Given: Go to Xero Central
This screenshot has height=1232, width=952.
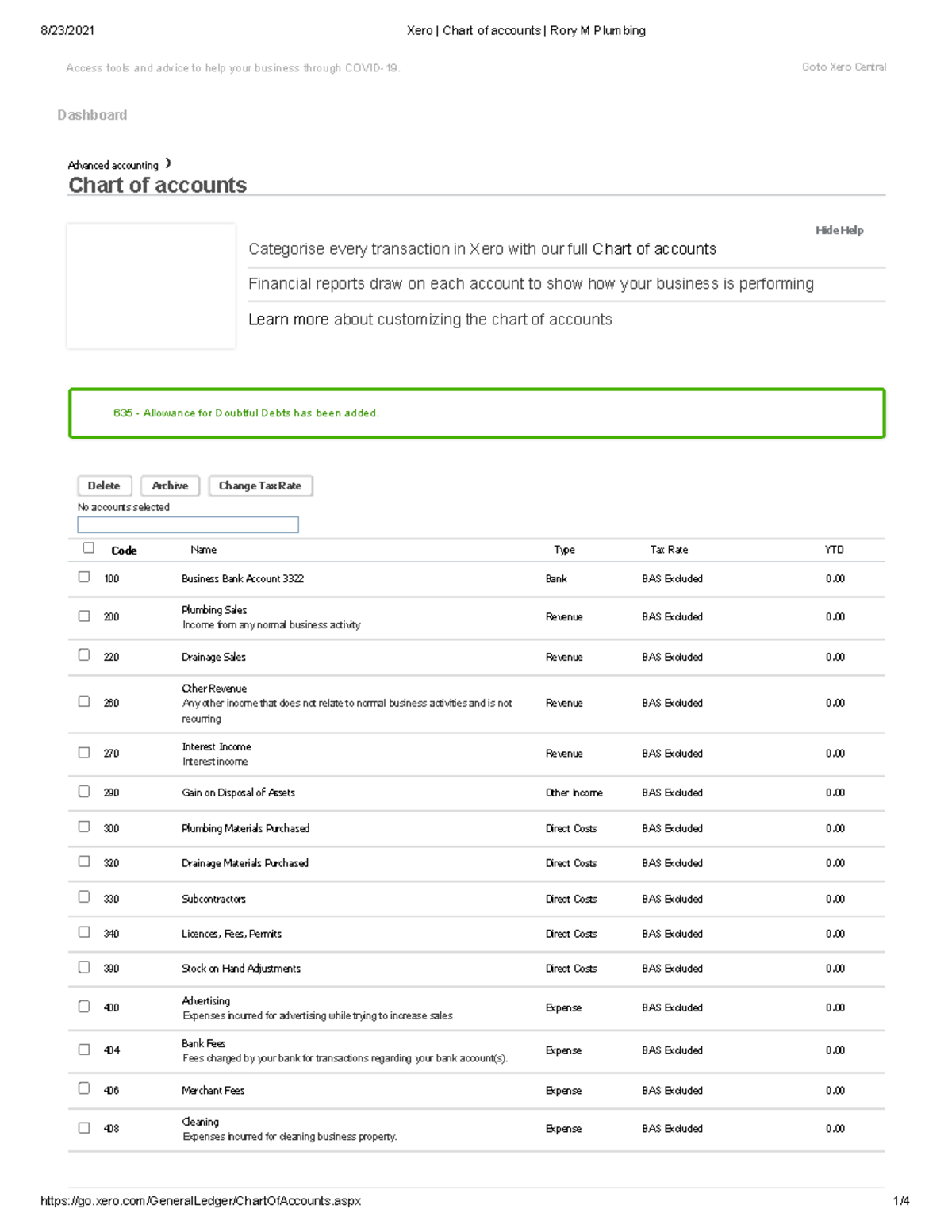Looking at the screenshot, I should (843, 67).
